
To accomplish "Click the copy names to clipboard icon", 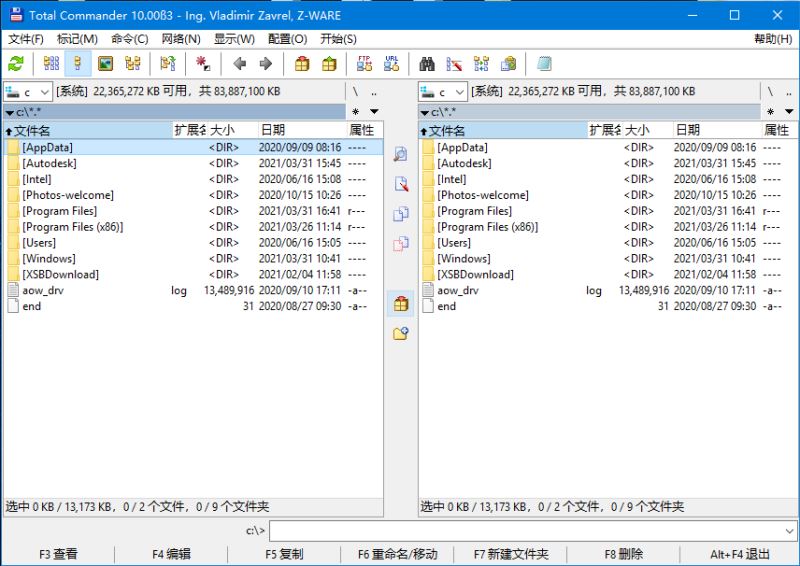I will 508,64.
